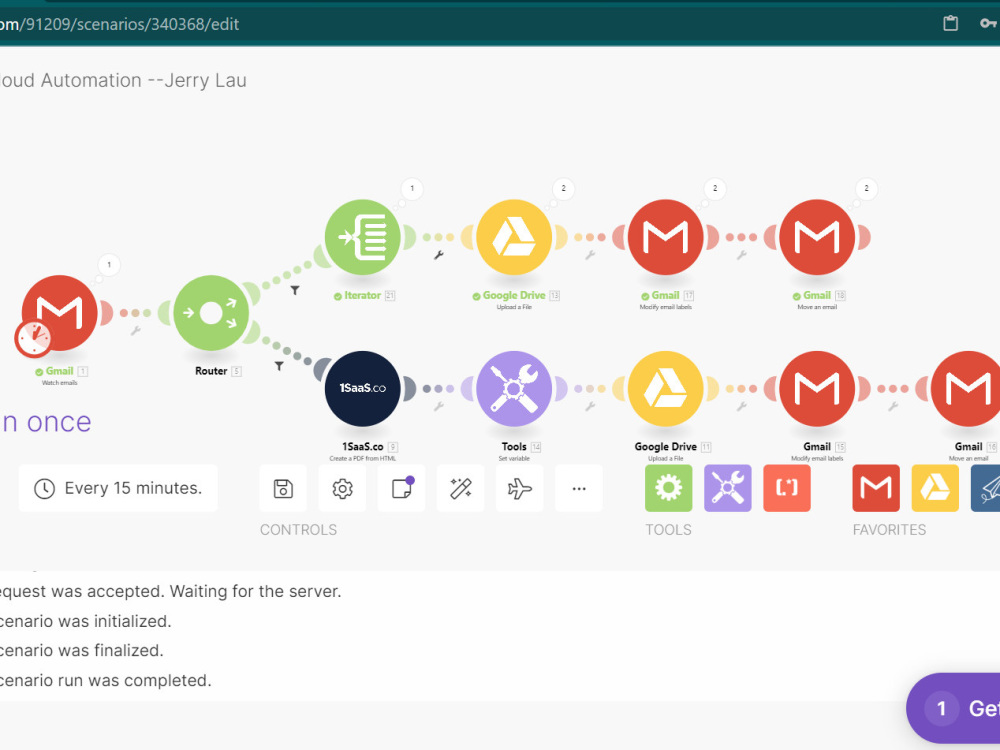Image resolution: width=1000 pixels, height=750 pixels.
Task: Open the Flow control green gear tool
Action: click(x=668, y=489)
